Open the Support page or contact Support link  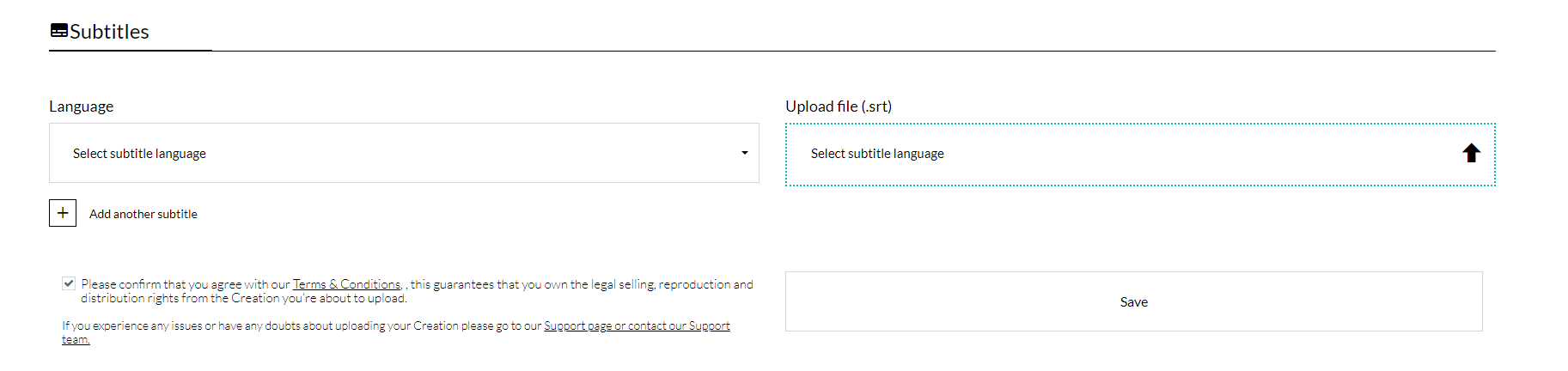tap(637, 325)
